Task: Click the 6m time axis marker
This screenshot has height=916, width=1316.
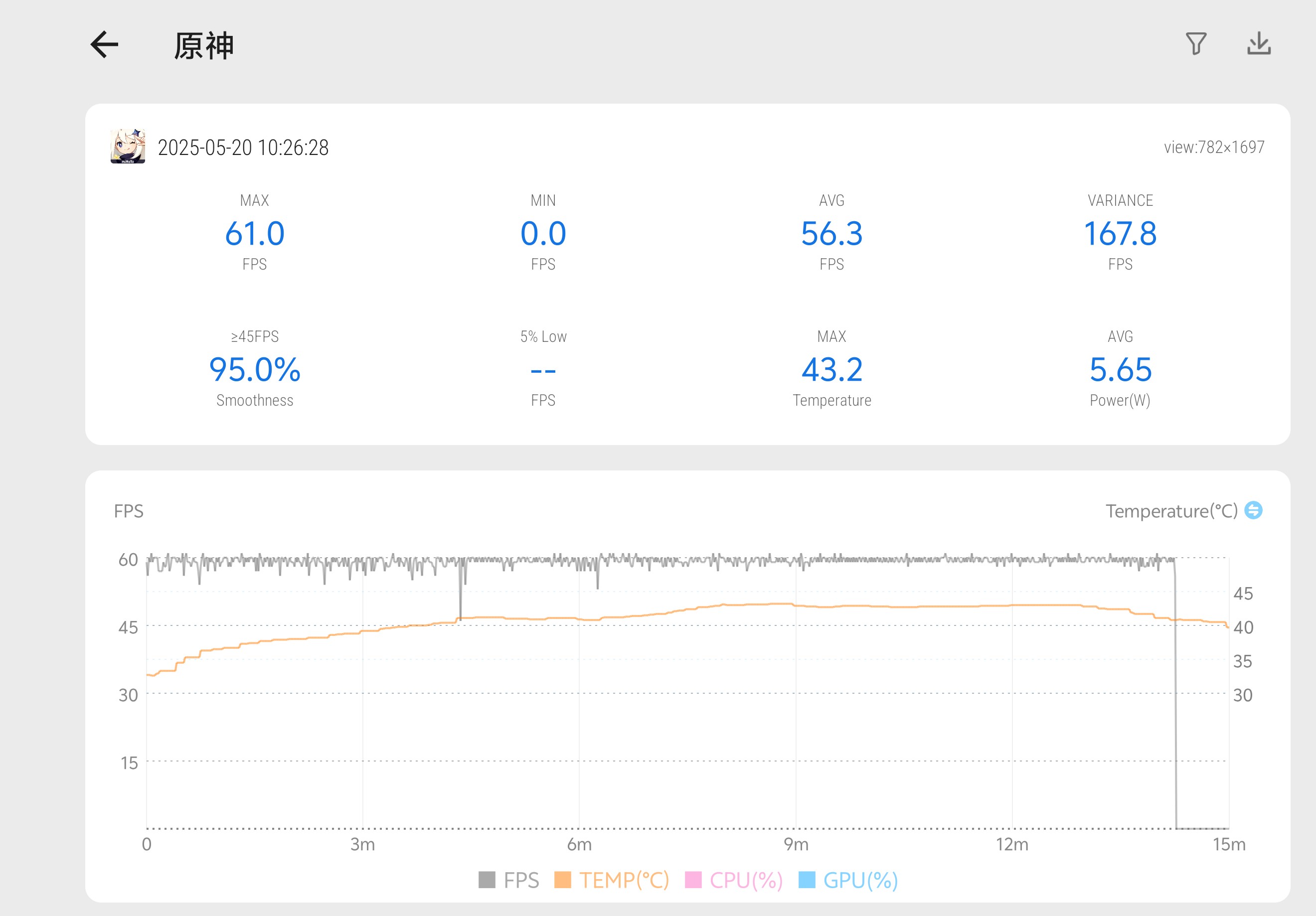Action: click(x=579, y=844)
